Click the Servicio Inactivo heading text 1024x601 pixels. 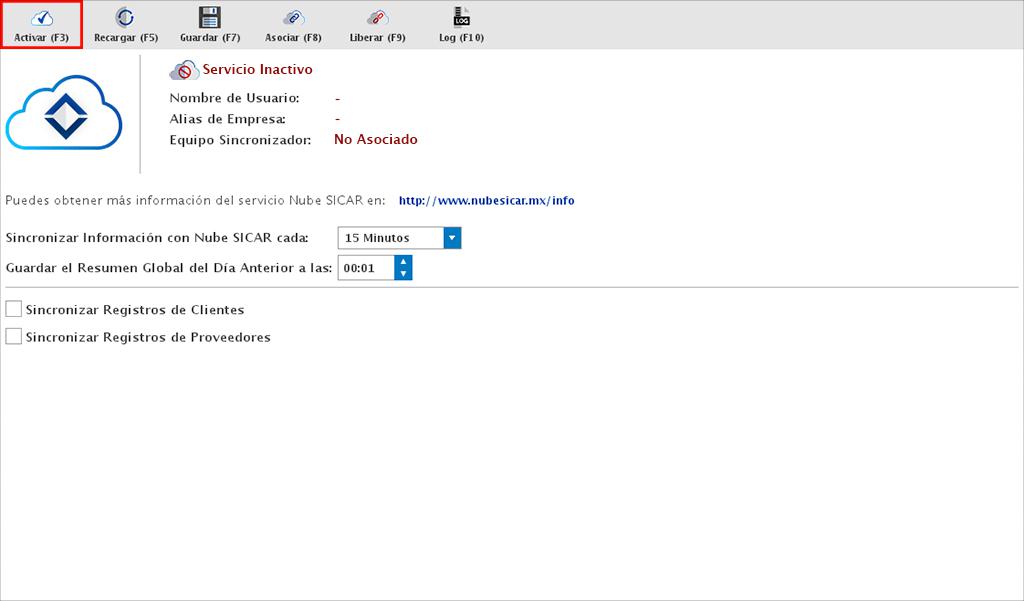[x=257, y=70]
